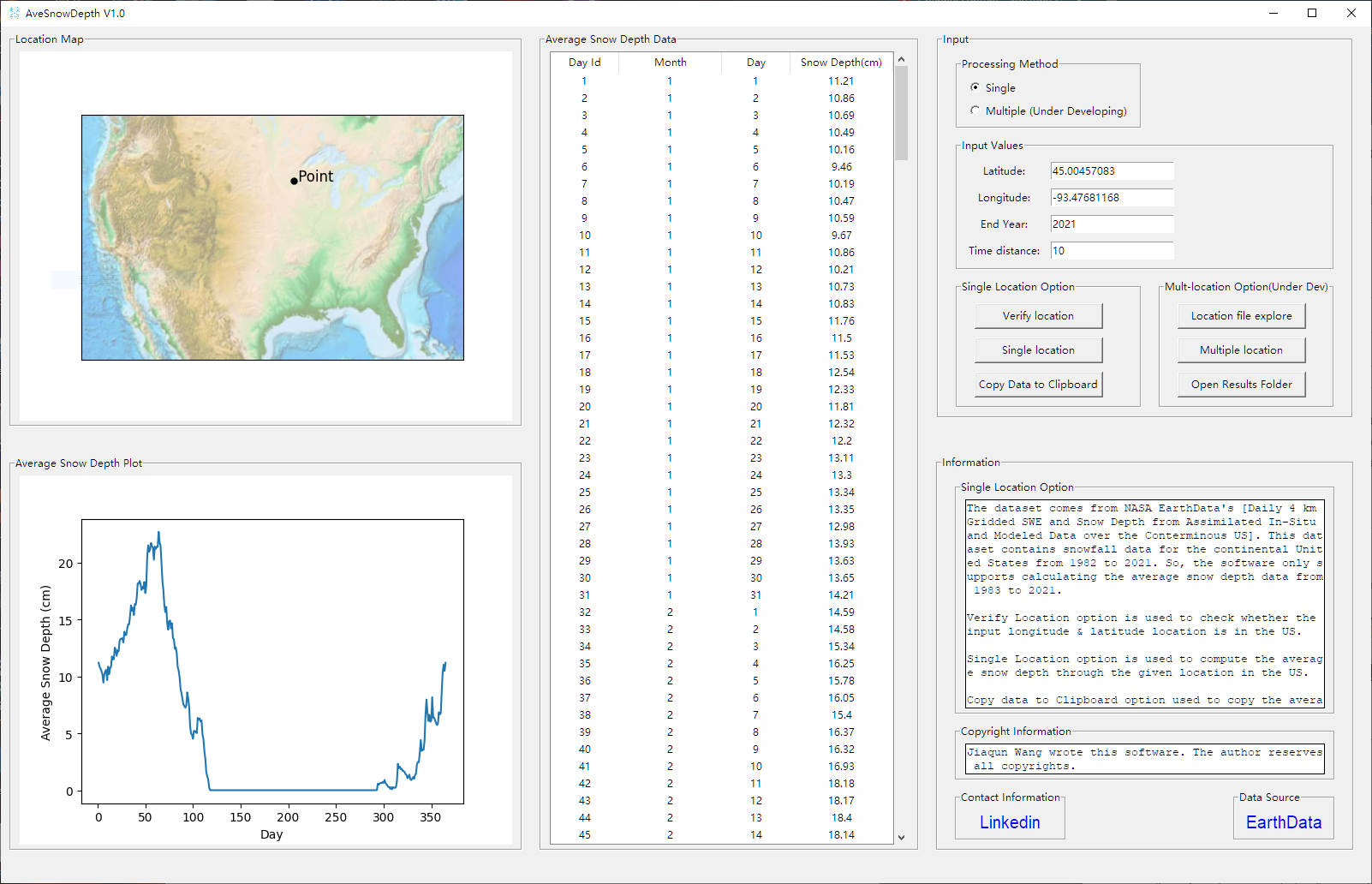This screenshot has width=1372, height=884.
Task: Click the Day Id column header
Action: 585,62
